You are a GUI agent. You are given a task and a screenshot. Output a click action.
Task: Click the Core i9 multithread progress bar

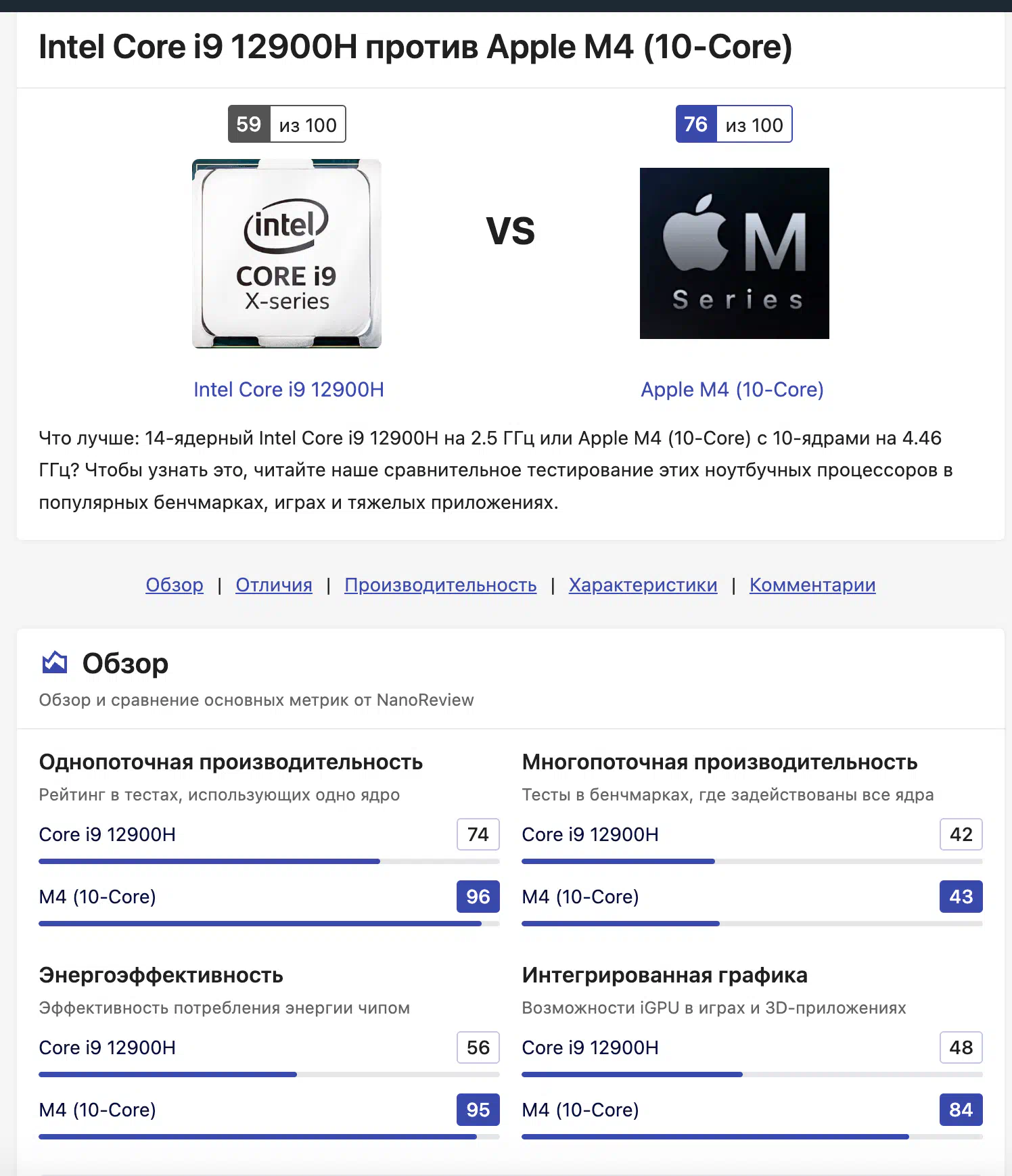[752, 861]
